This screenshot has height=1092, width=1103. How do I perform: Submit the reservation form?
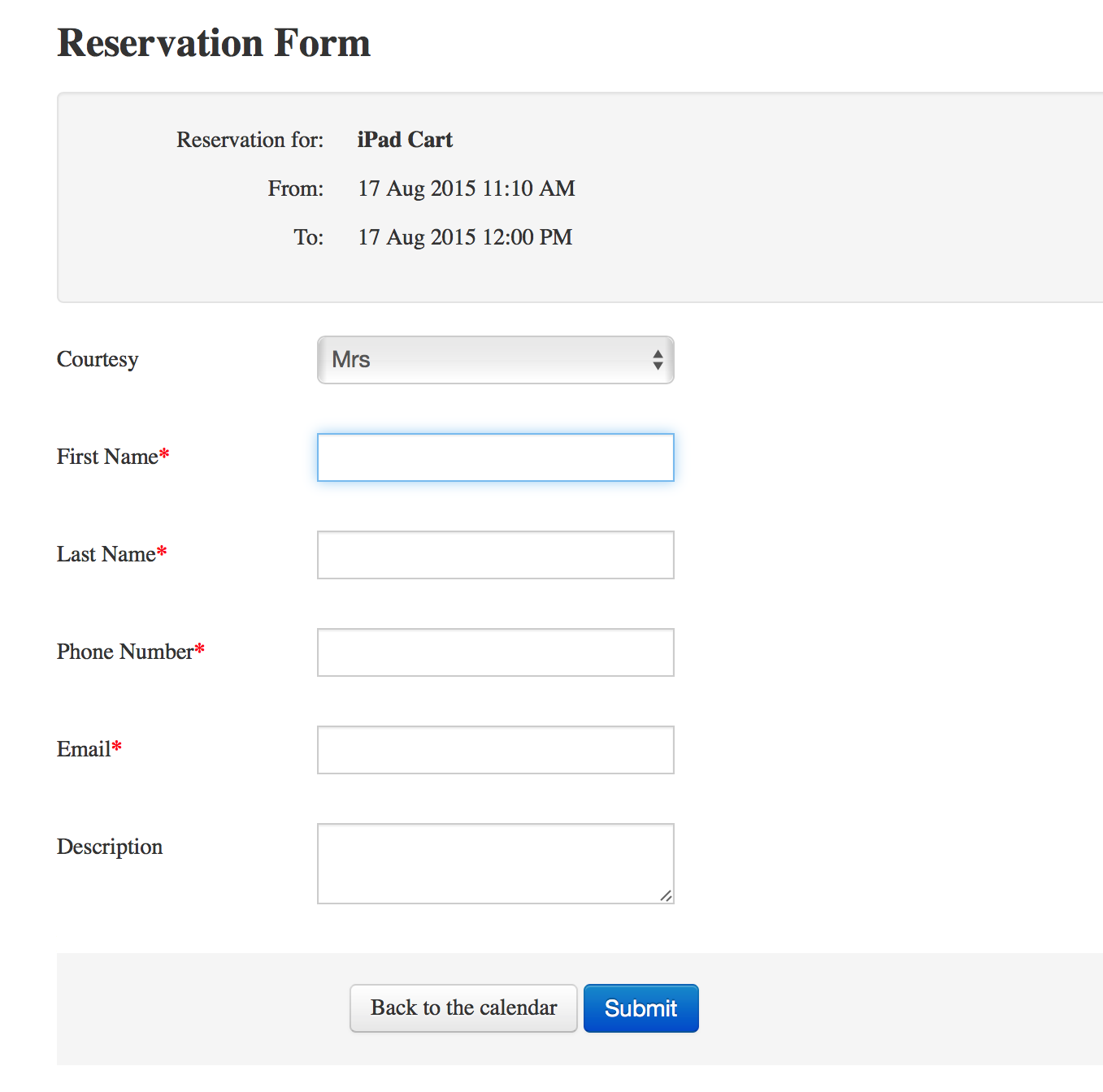pos(641,1008)
